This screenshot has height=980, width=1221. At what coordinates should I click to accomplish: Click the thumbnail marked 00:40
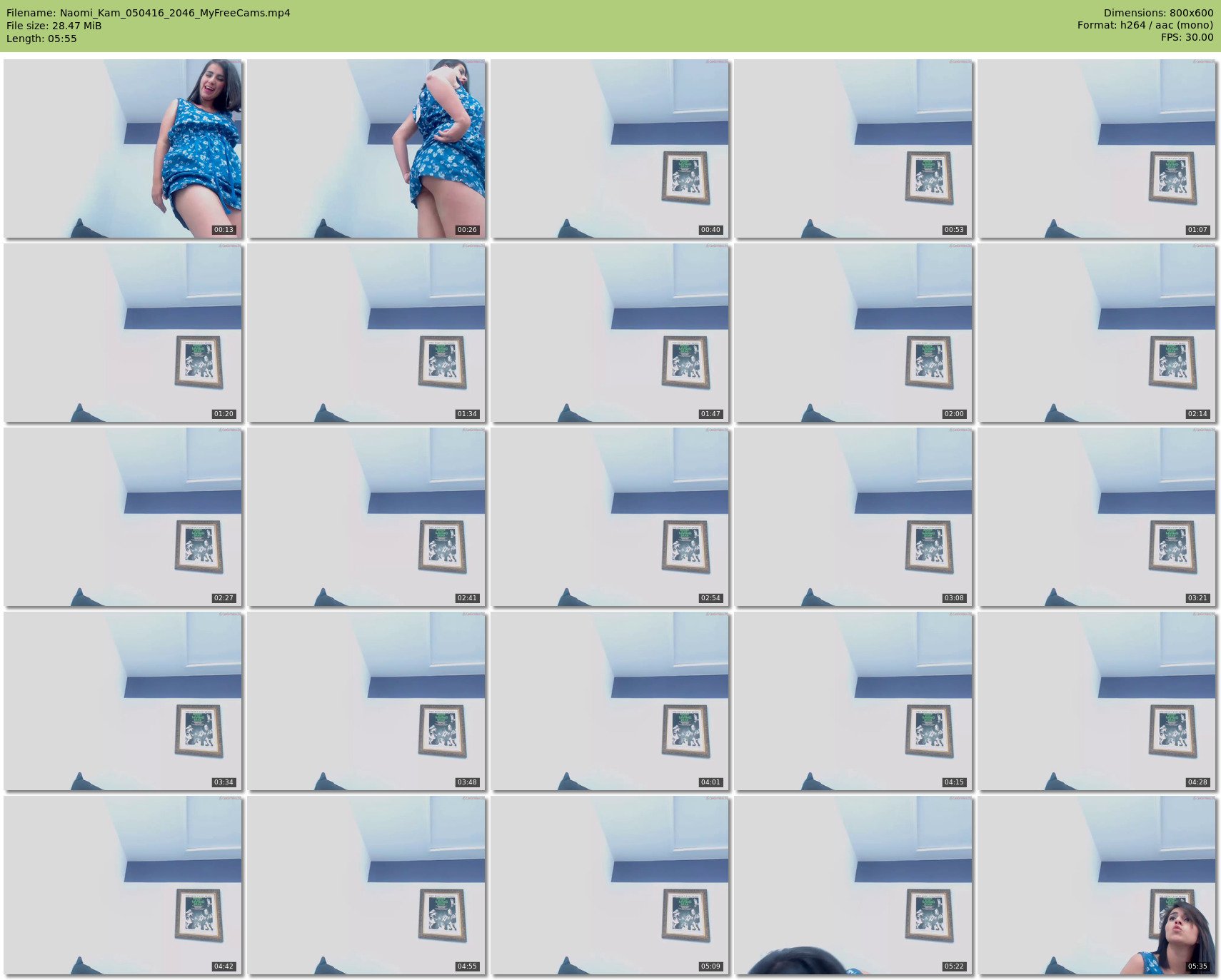click(x=610, y=148)
